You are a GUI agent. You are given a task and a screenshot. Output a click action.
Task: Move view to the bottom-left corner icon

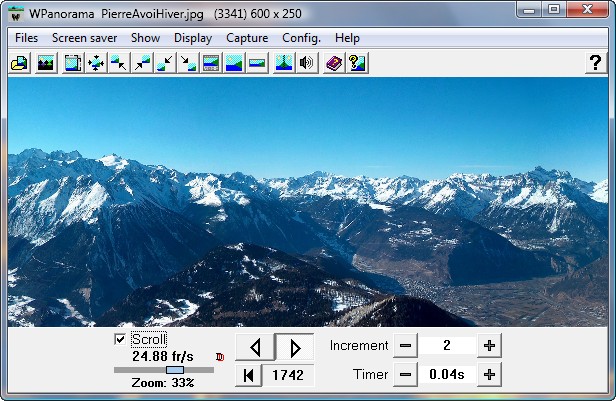point(165,63)
